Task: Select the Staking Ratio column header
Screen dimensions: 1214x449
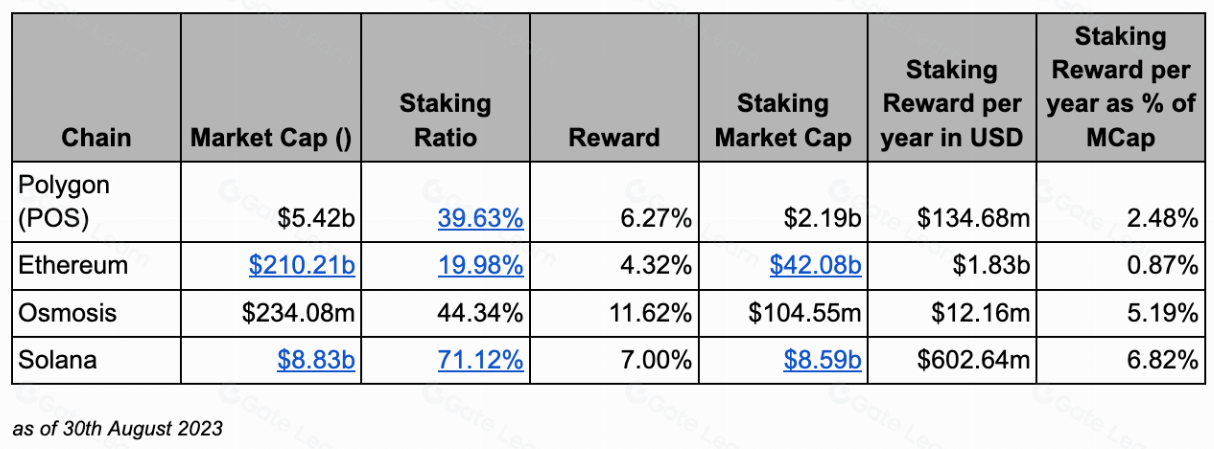Action: point(445,120)
